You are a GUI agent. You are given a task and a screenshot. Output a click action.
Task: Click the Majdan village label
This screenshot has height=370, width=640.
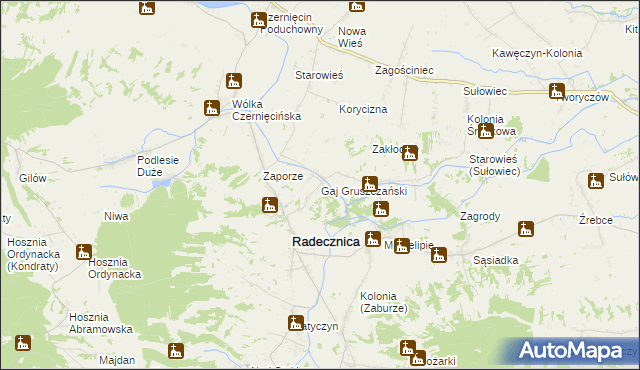point(117,360)
